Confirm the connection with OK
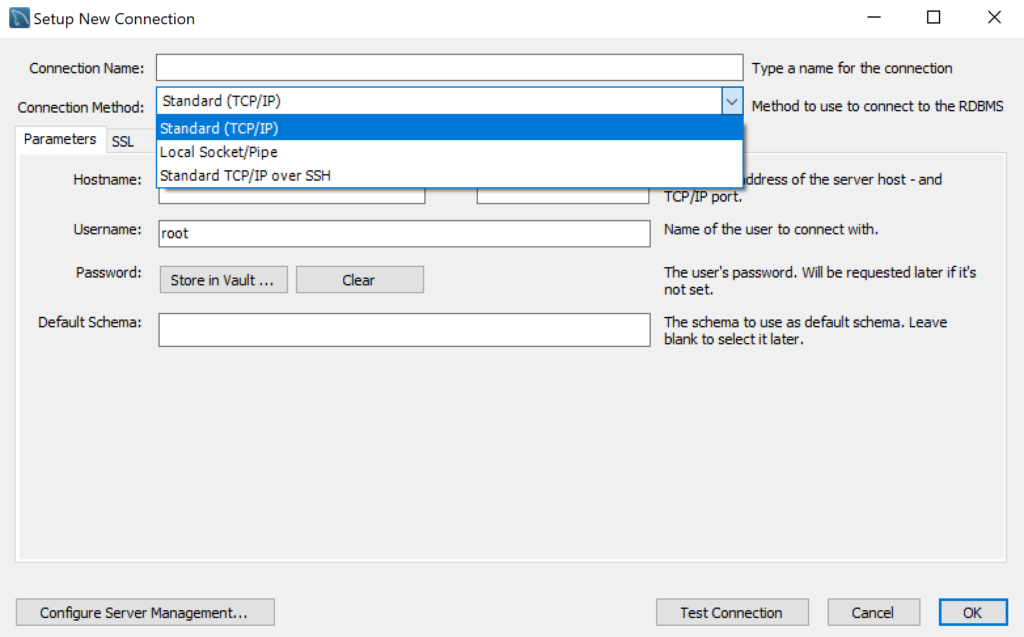Image resolution: width=1024 pixels, height=637 pixels. [x=971, y=612]
